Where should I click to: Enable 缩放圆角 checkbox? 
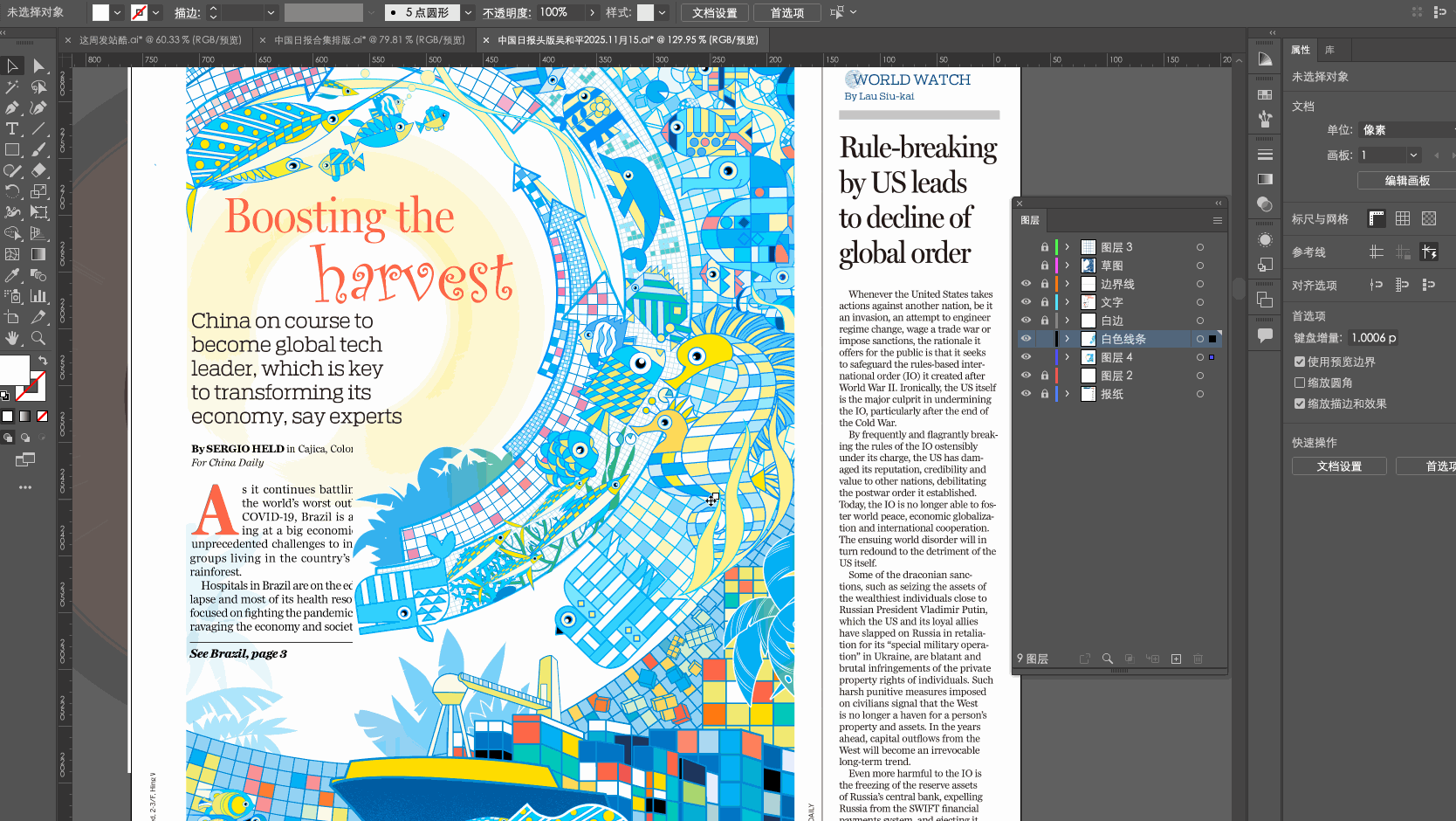click(x=1299, y=383)
